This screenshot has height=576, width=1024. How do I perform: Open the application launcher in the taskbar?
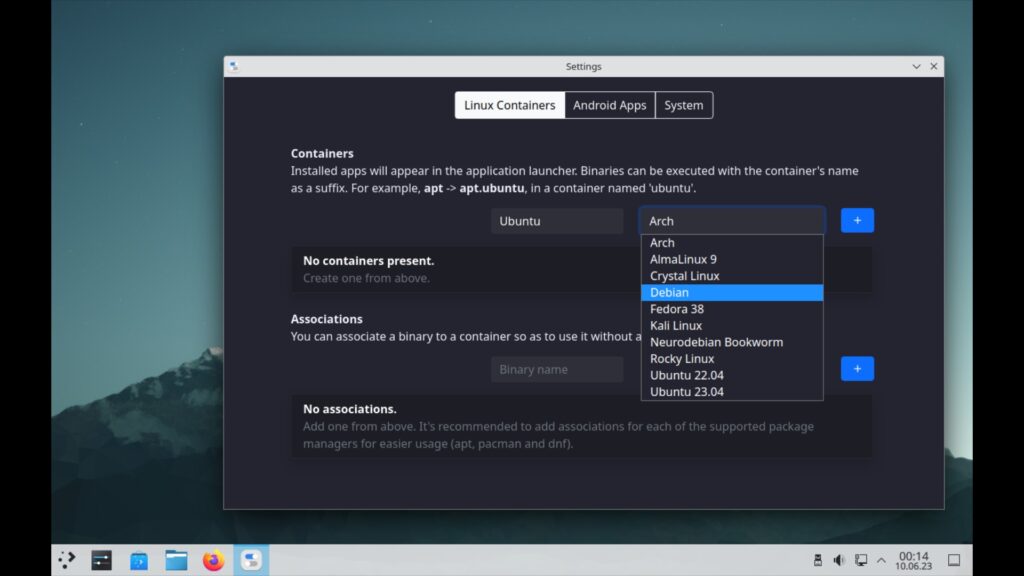tap(67, 560)
